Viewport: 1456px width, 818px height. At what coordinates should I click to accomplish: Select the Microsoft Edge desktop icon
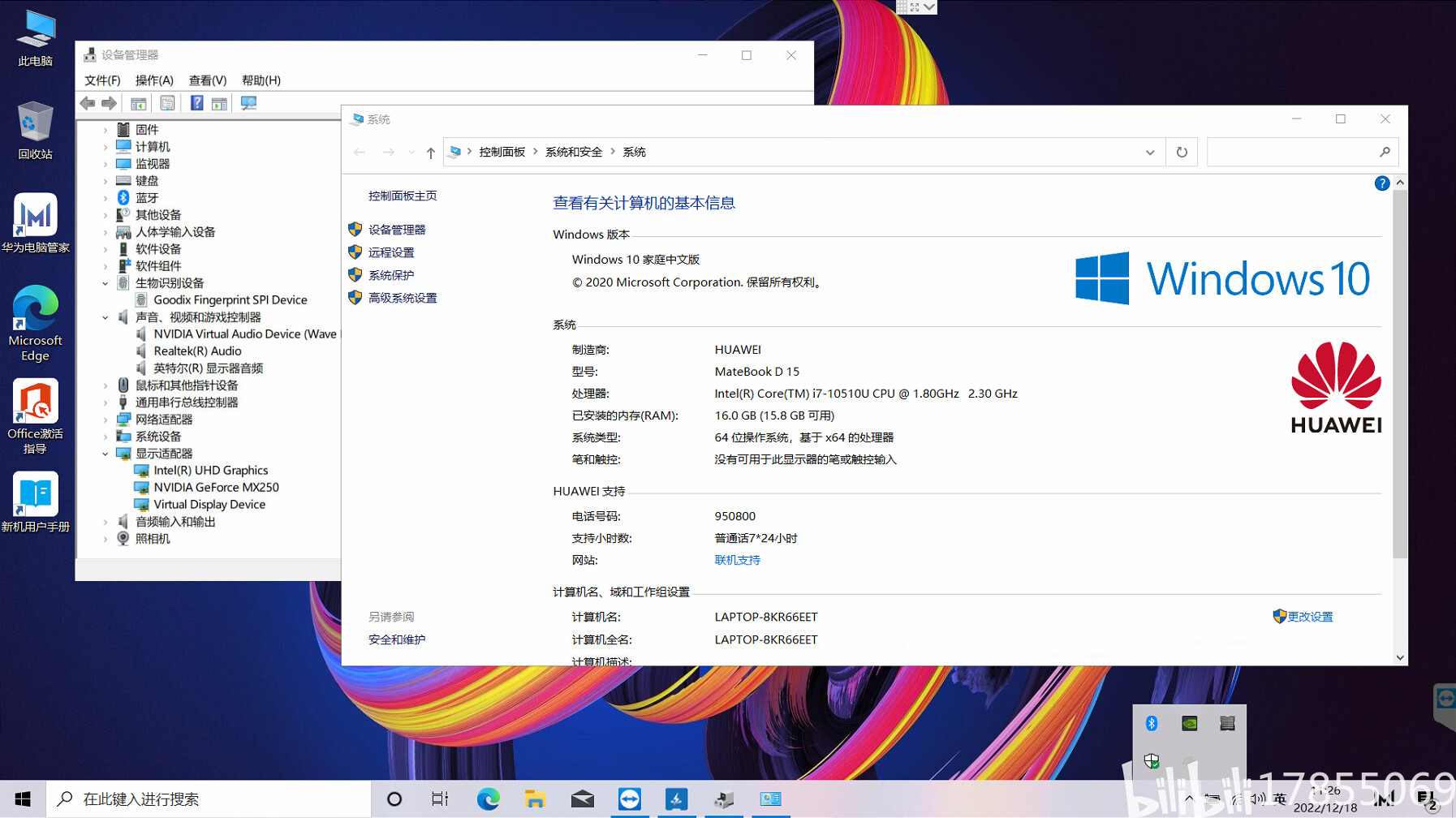pos(35,323)
